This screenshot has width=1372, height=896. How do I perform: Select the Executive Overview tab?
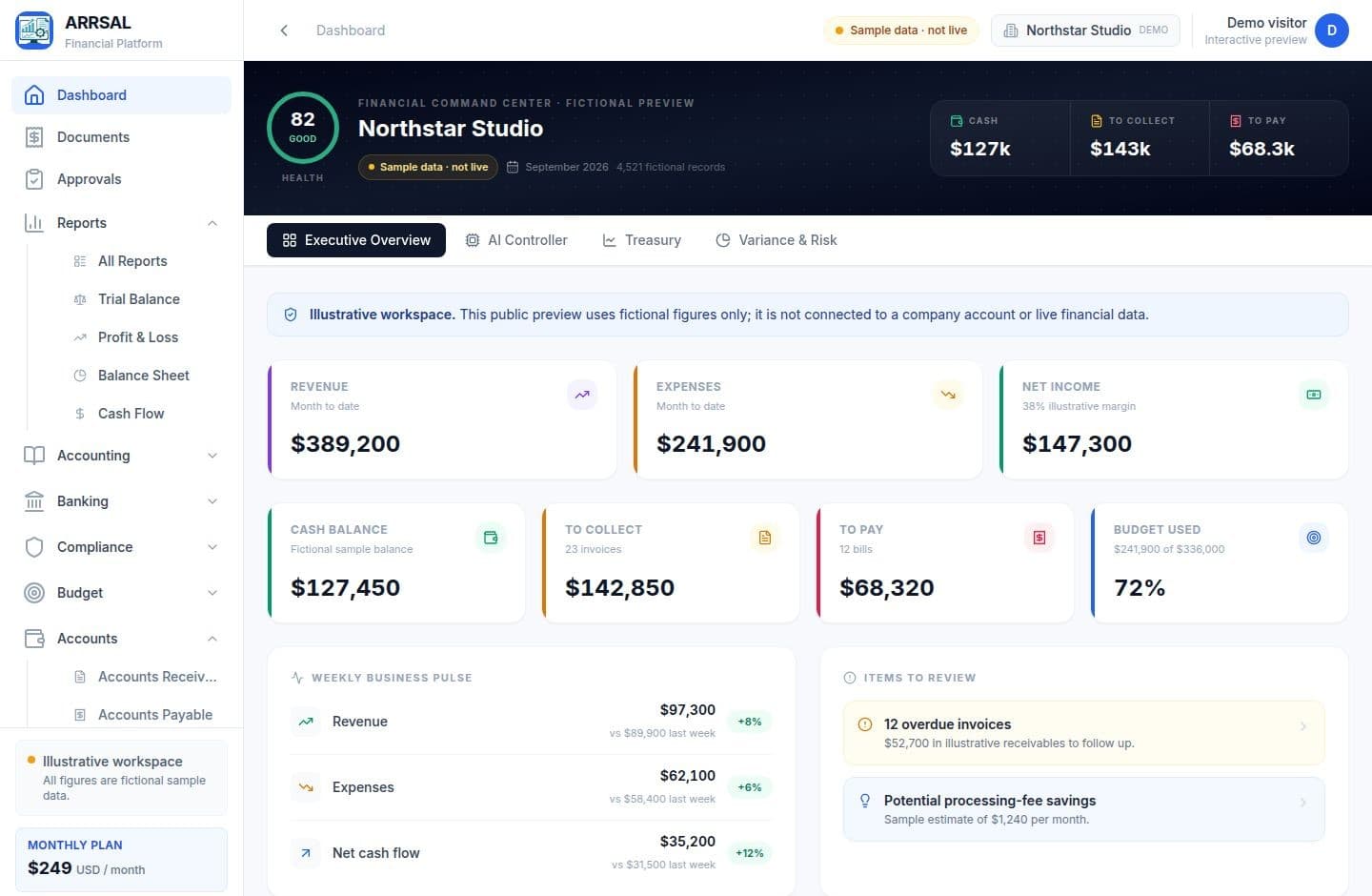click(356, 240)
